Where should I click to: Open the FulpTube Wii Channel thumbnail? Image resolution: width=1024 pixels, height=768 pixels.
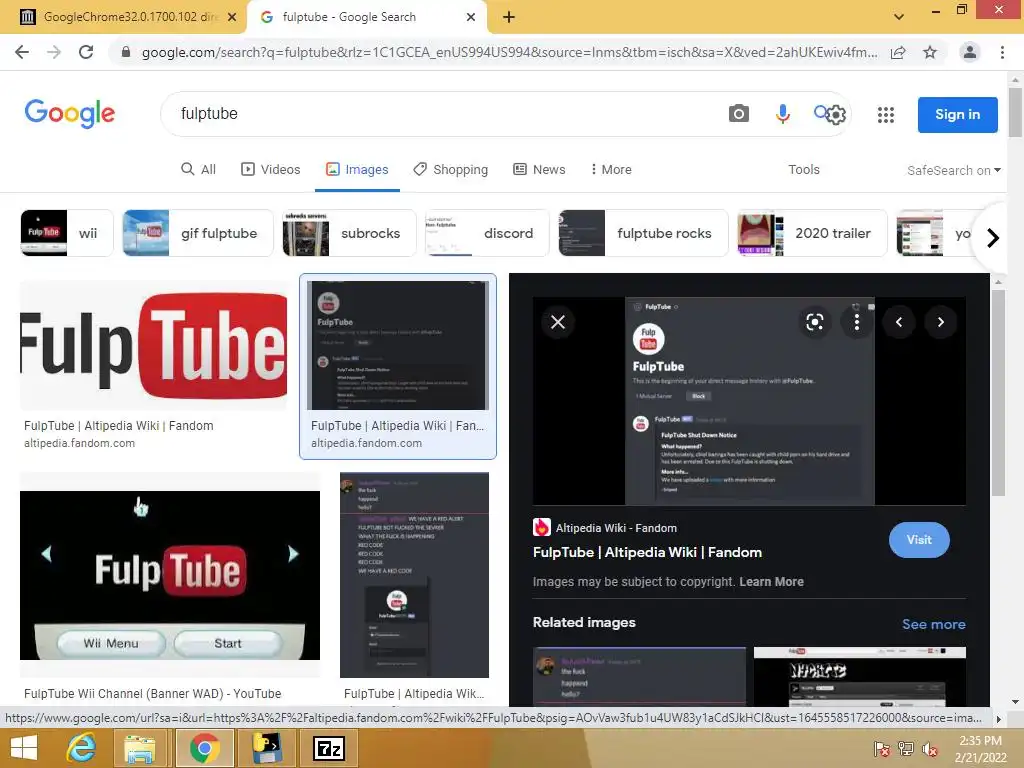(170, 575)
